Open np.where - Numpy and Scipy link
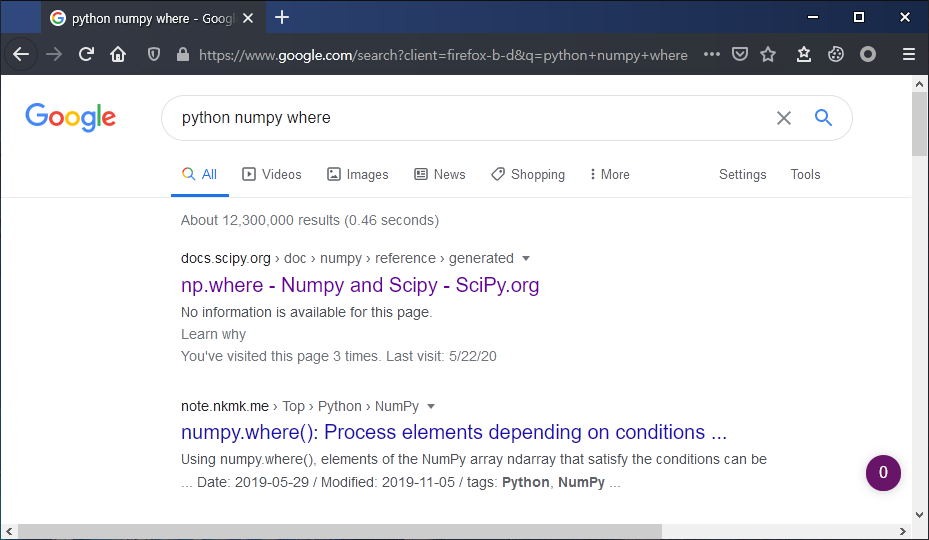 (360, 285)
